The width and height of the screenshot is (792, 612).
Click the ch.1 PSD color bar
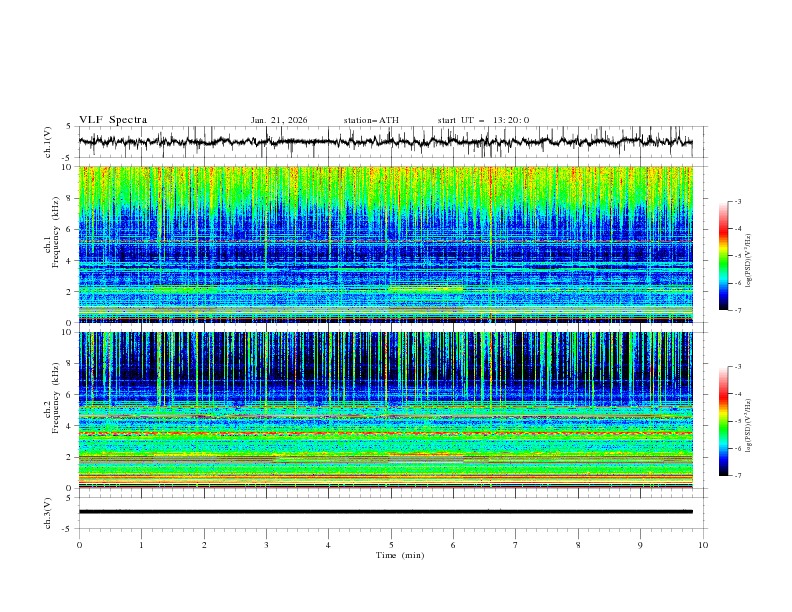coord(723,256)
